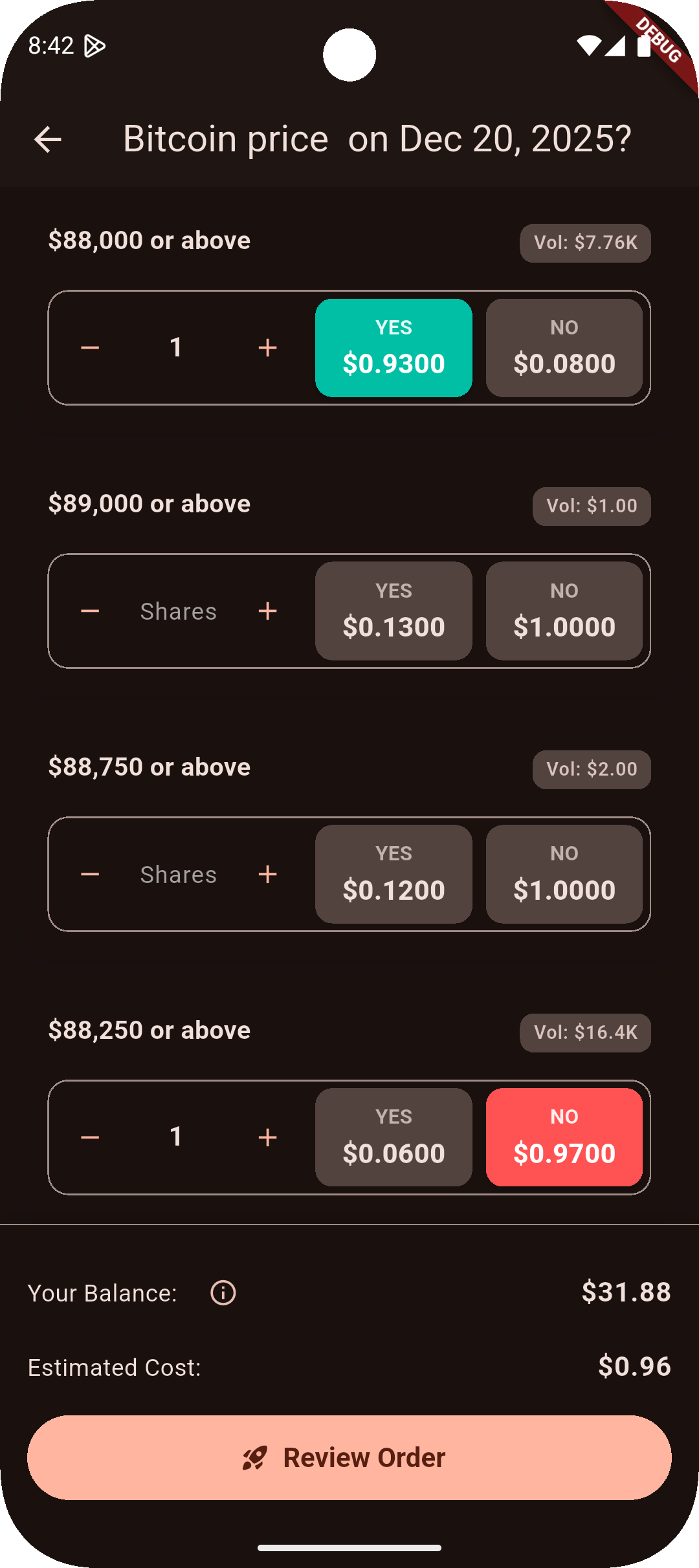Remove a share from $88,750 or above
This screenshot has height=1568, width=699.
coord(90,875)
